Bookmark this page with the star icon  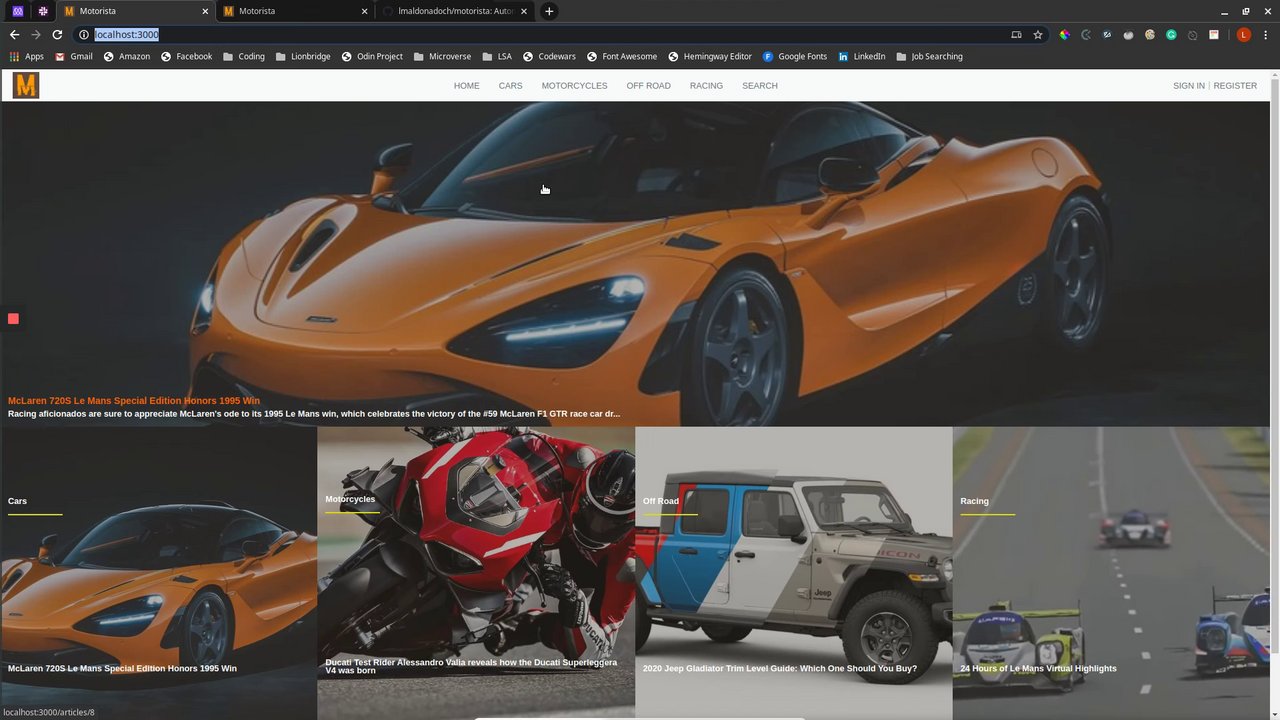pos(1038,34)
